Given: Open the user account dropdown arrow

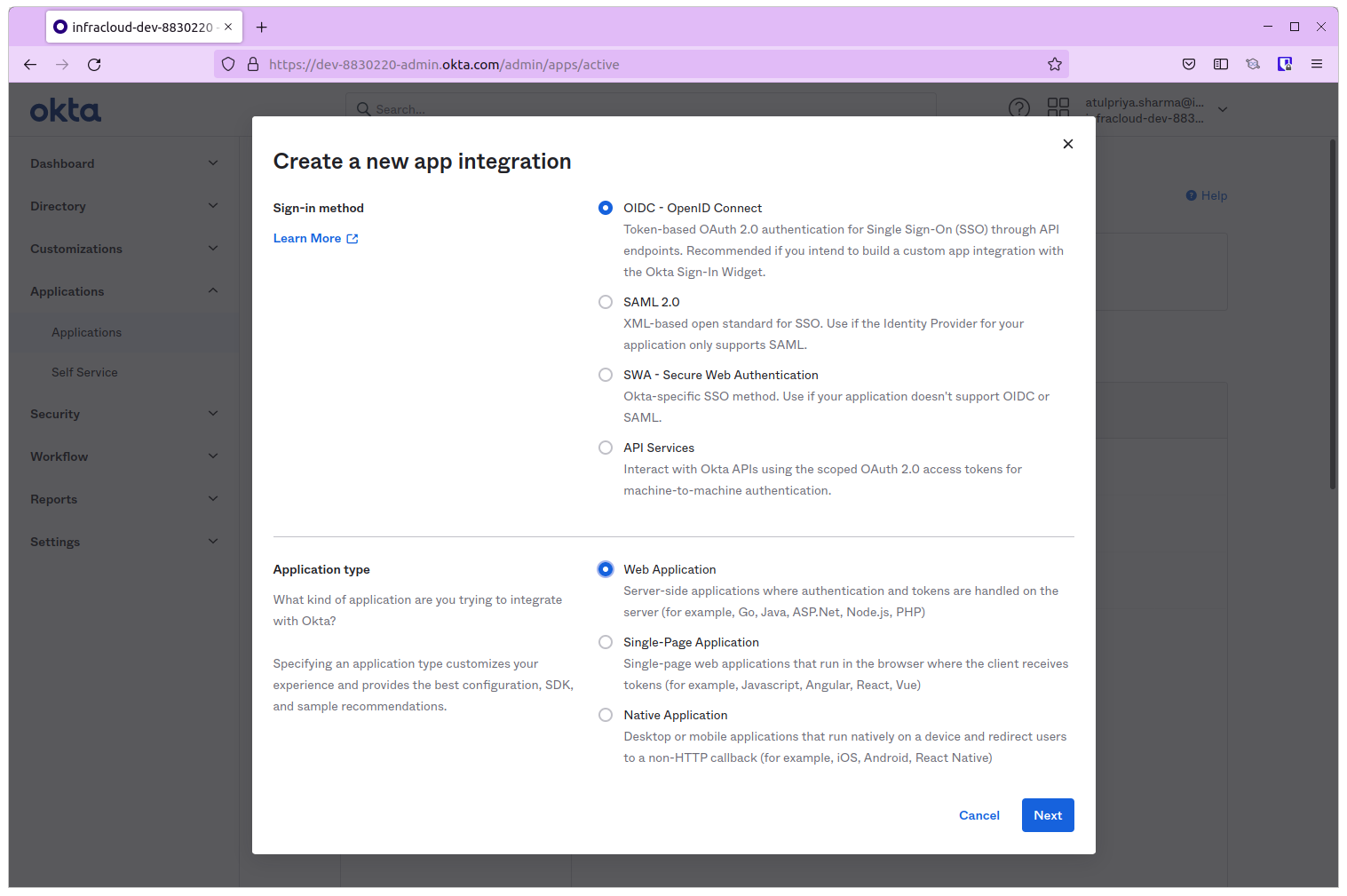Looking at the screenshot, I should pos(1223,109).
